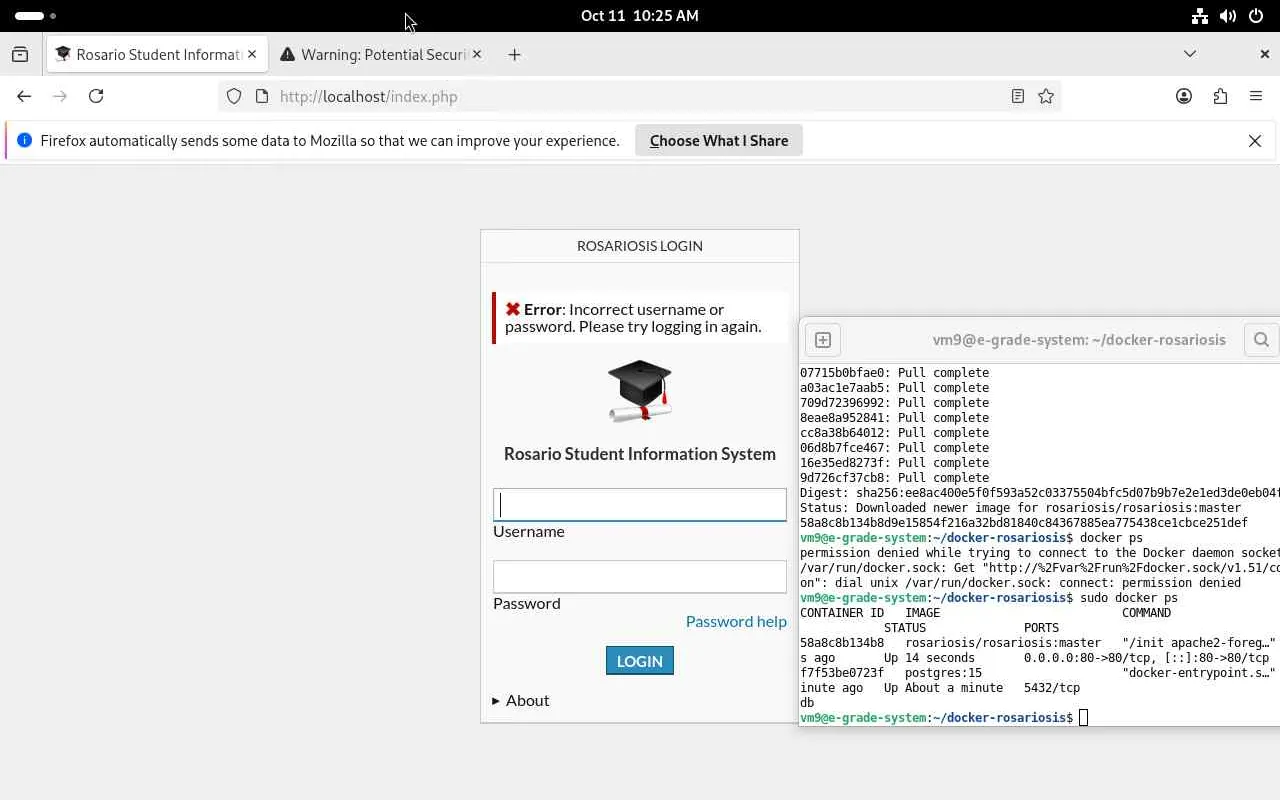Click the 'CONTAINER ID' header in terminal

tap(842, 613)
